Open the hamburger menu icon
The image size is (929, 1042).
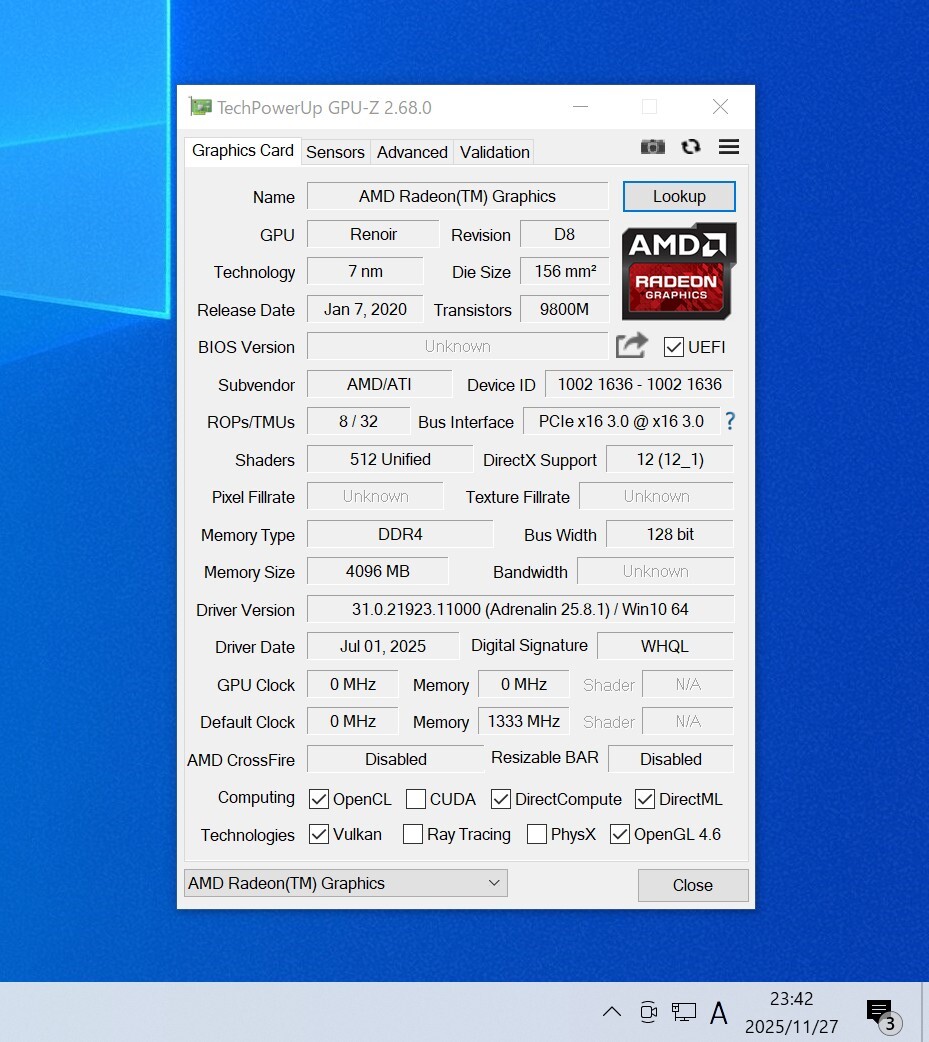[x=729, y=147]
